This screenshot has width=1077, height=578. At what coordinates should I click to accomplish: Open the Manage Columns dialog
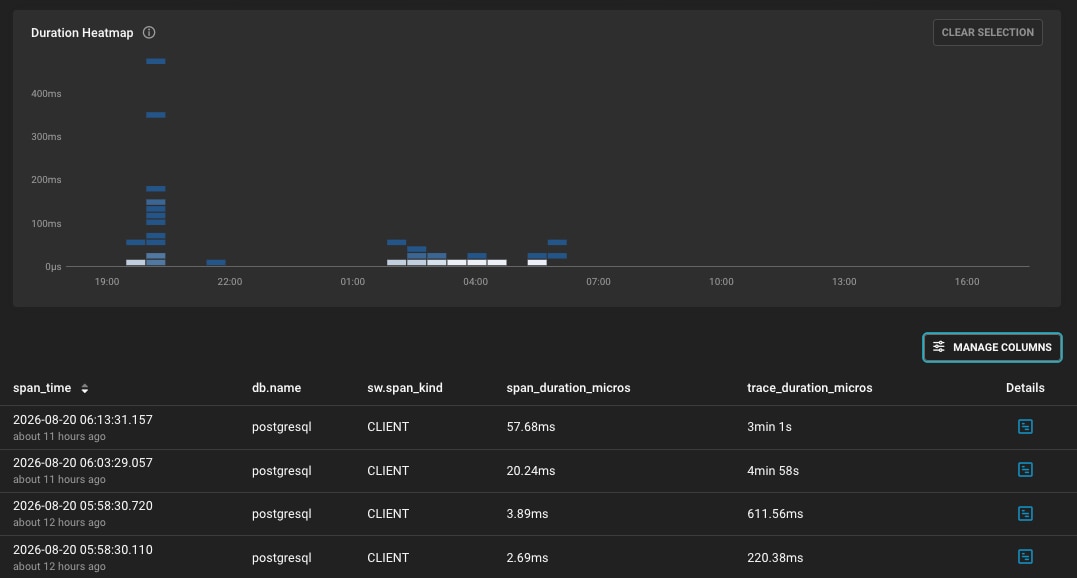[992, 347]
